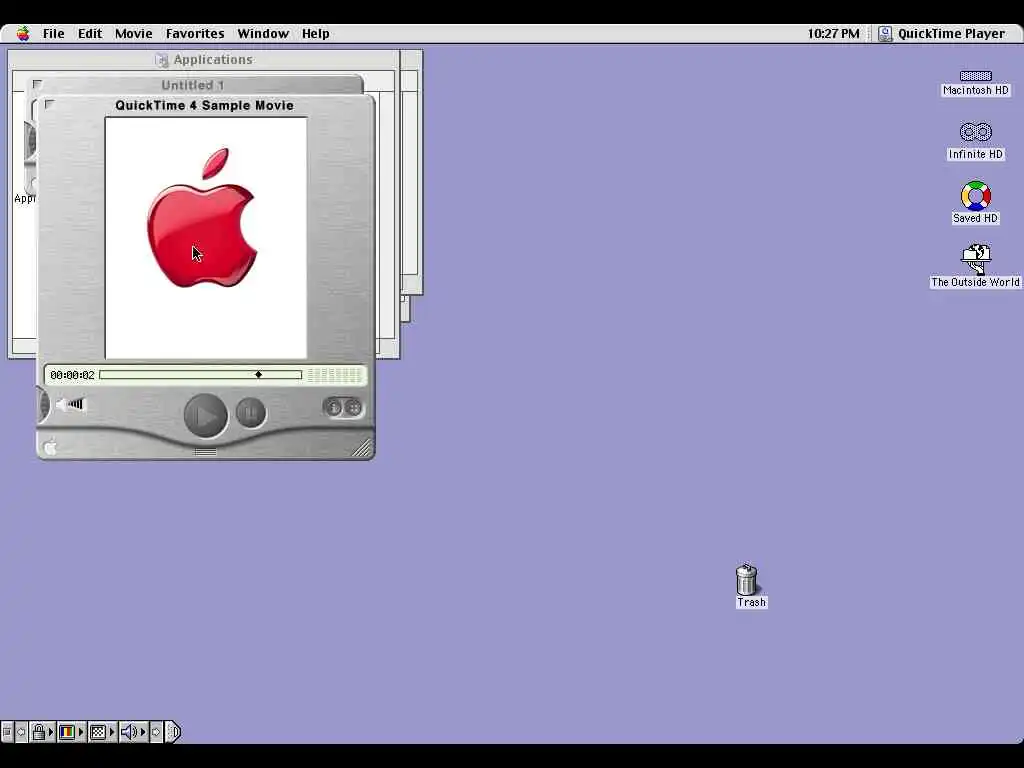
Task: Click the Apple logo in the player's corner
Action: pos(50,447)
